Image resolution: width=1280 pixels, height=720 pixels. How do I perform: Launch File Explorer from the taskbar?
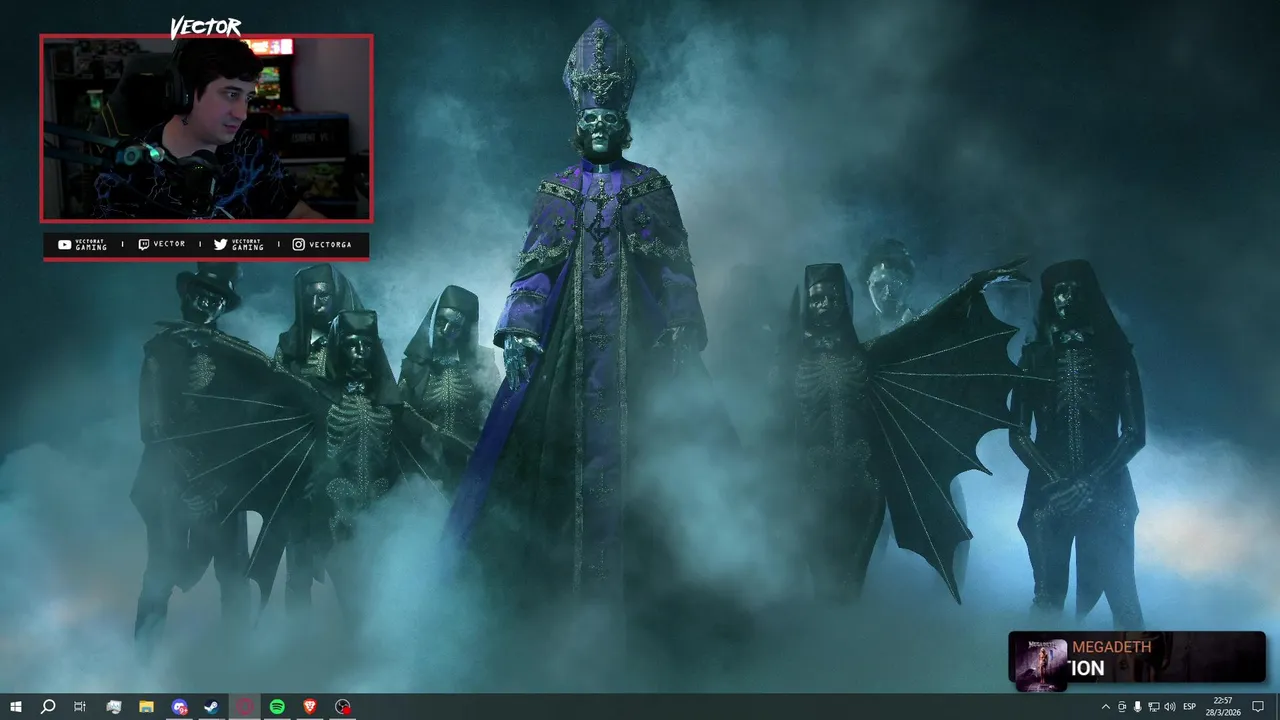point(146,707)
